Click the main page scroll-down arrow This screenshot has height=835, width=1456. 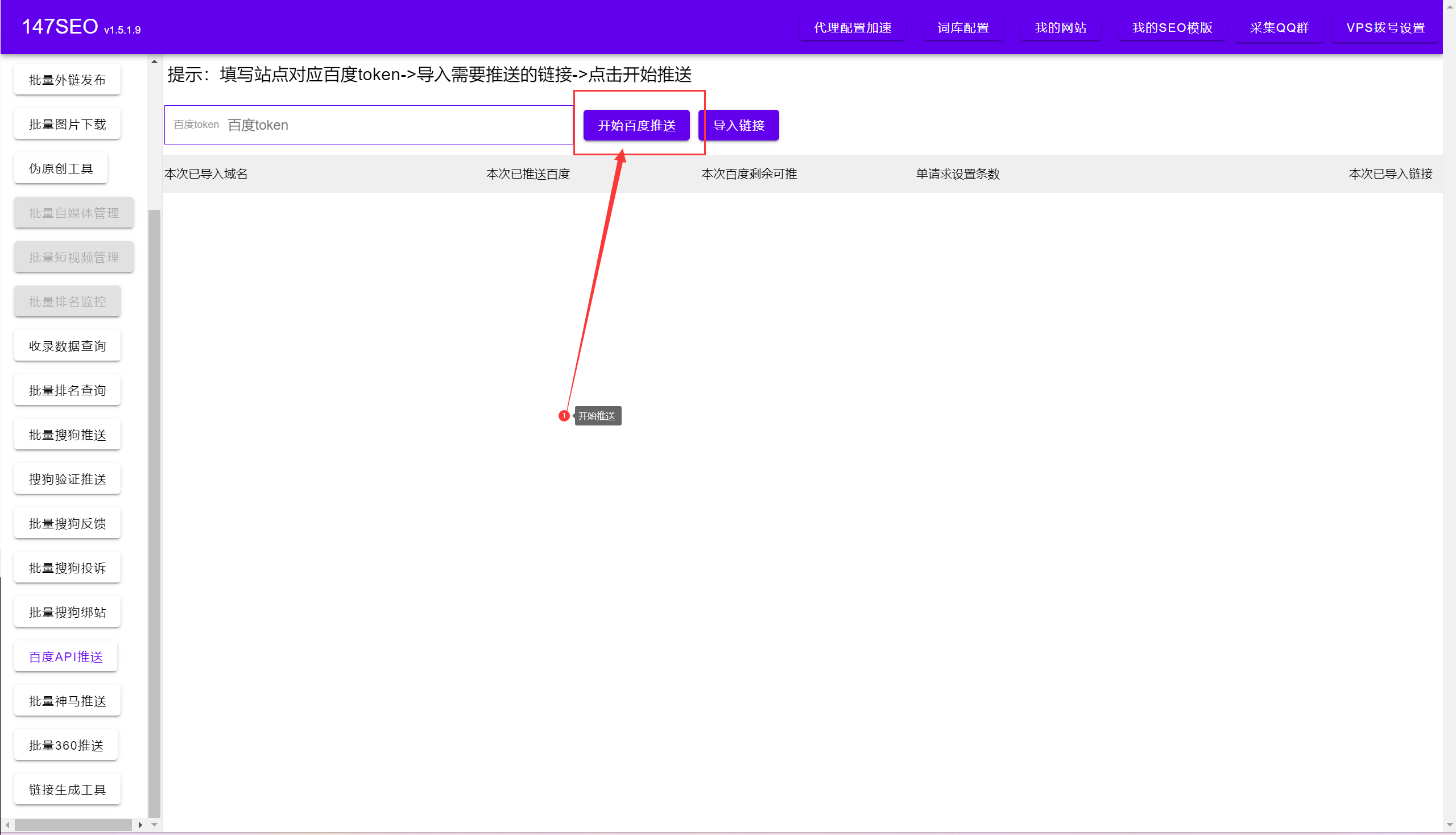[1450, 826]
